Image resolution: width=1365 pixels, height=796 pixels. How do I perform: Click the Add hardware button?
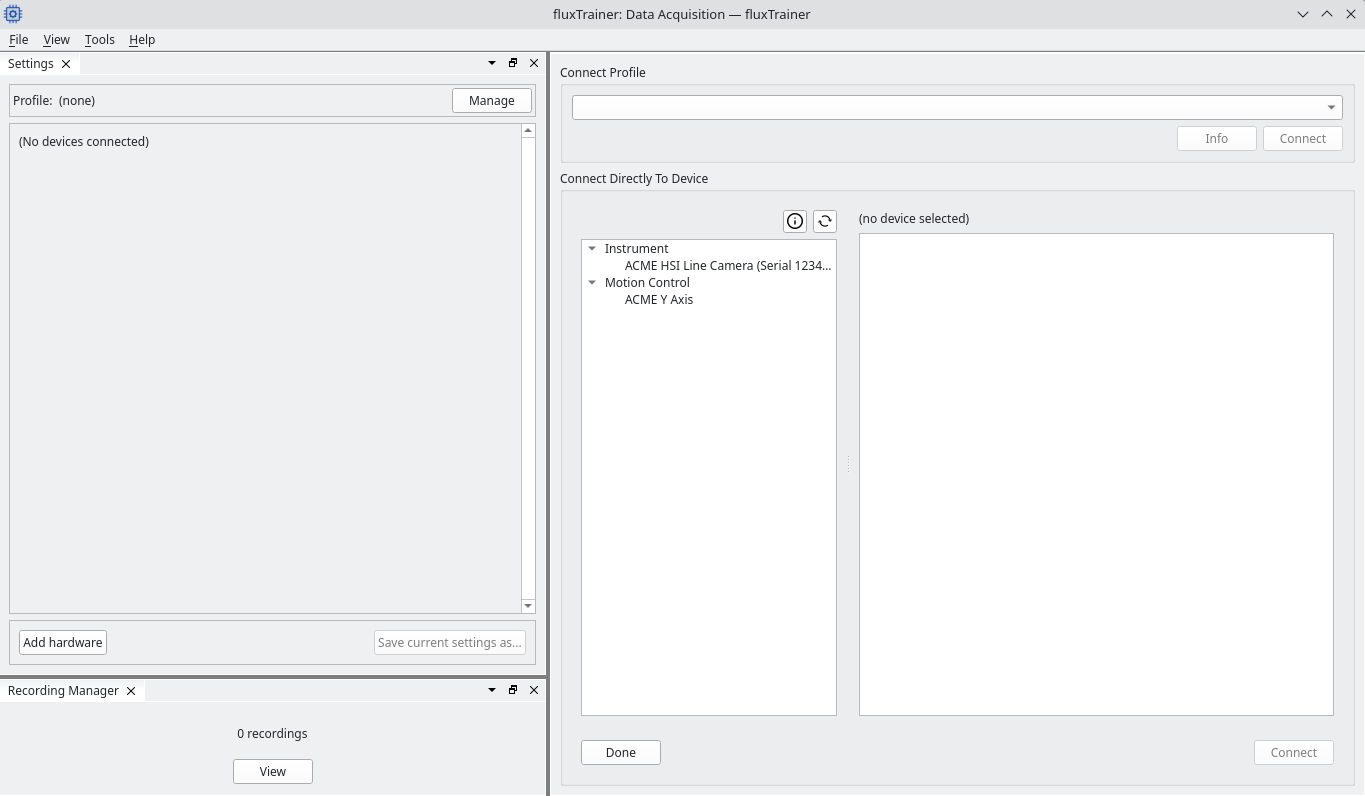point(63,643)
